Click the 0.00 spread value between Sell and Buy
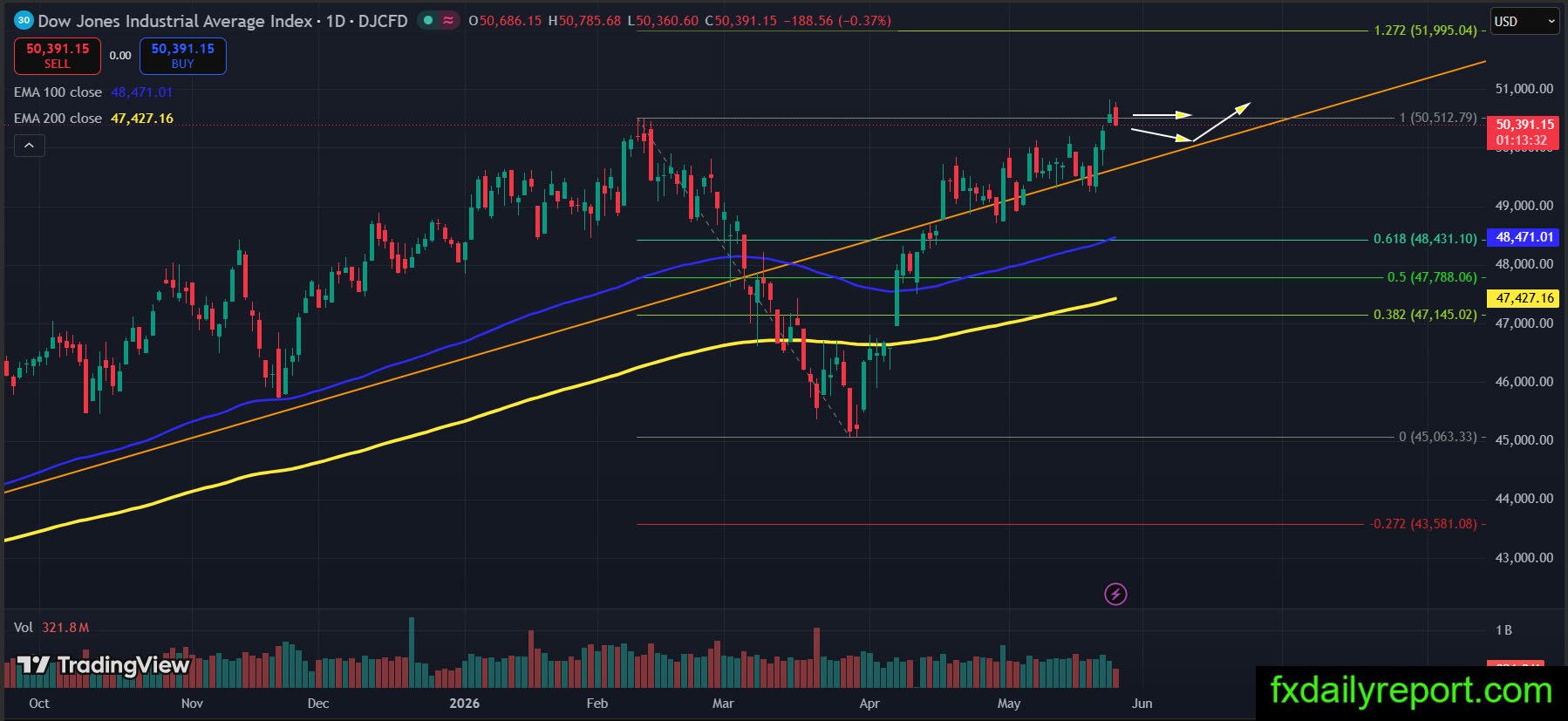 point(120,56)
